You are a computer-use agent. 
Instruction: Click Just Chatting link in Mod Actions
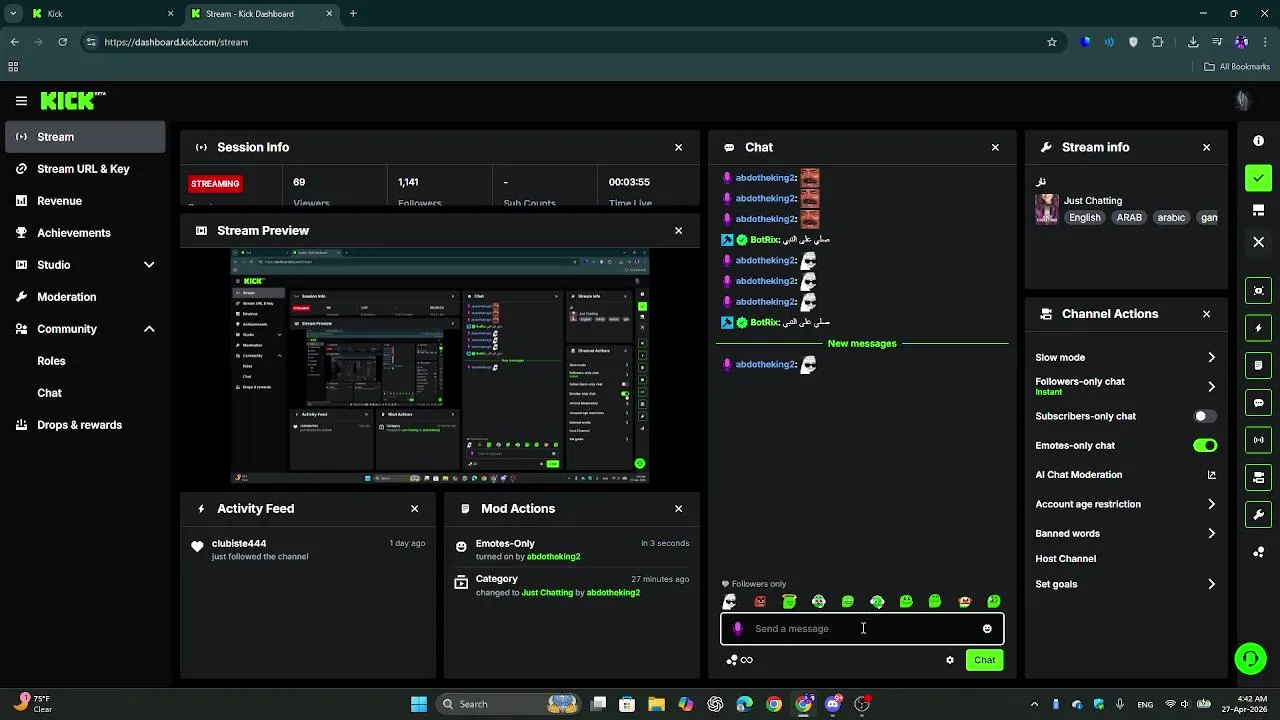coord(548,593)
